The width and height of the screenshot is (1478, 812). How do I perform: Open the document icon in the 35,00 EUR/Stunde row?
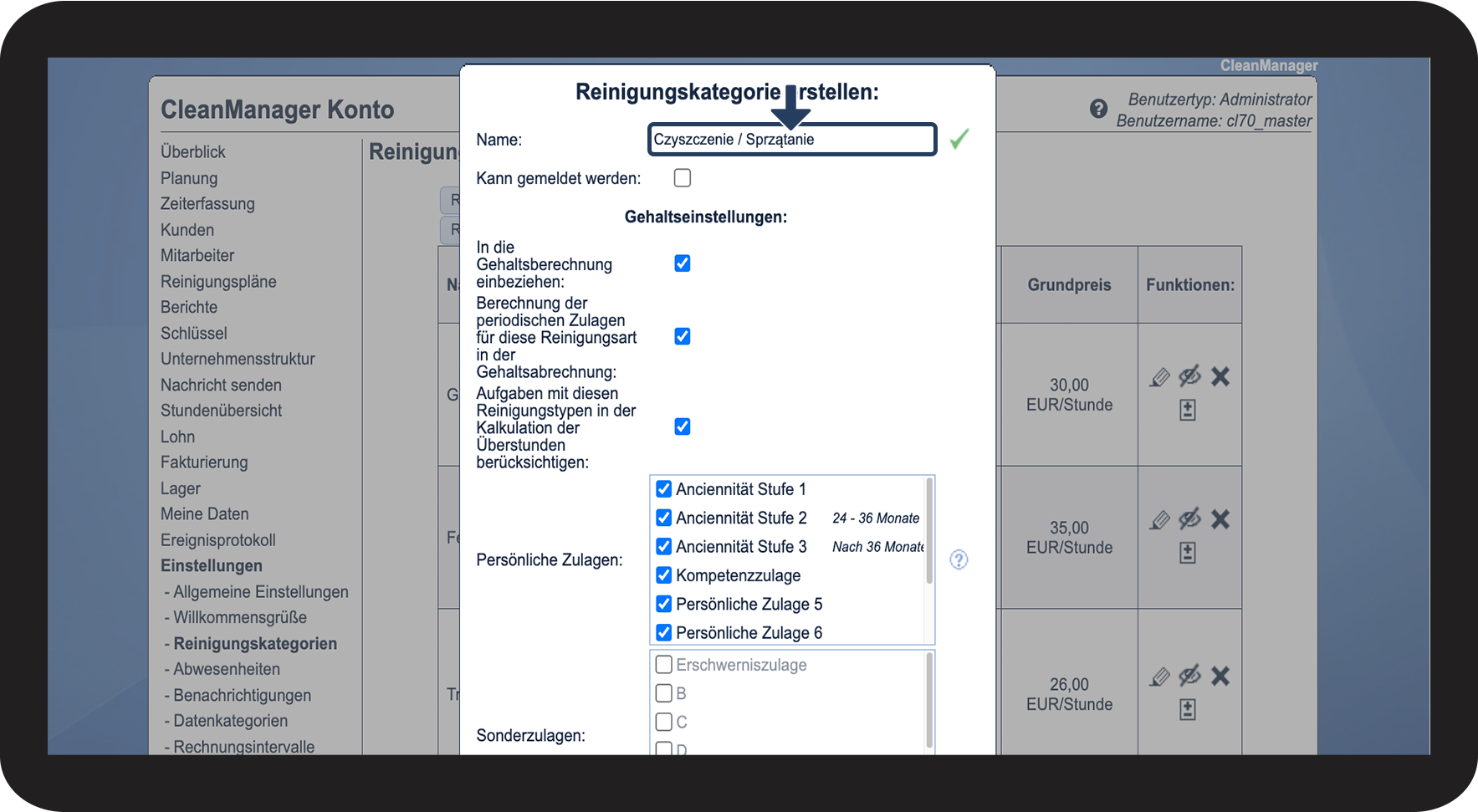pos(1188,553)
